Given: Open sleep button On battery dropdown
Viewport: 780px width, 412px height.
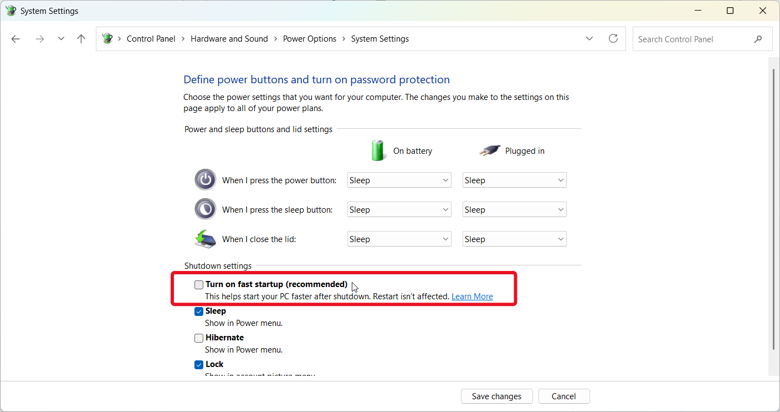Looking at the screenshot, I should (x=399, y=209).
